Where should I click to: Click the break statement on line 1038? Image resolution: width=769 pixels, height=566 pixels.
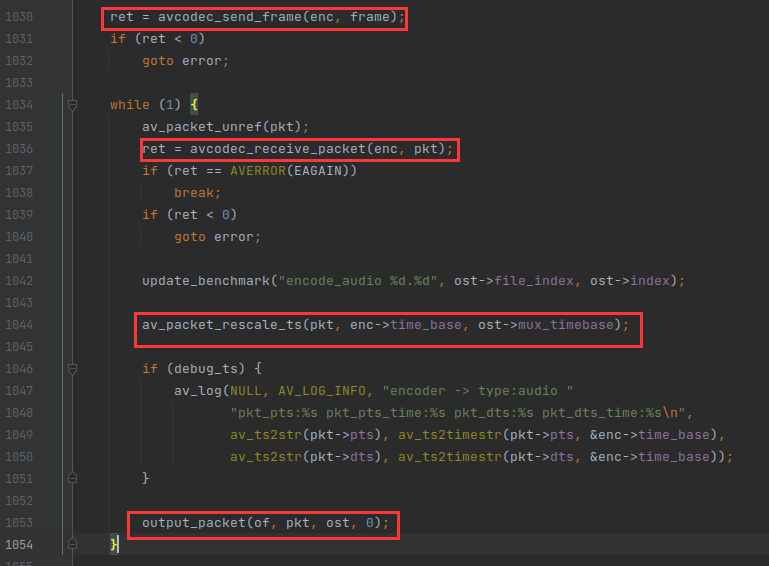click(x=196, y=193)
